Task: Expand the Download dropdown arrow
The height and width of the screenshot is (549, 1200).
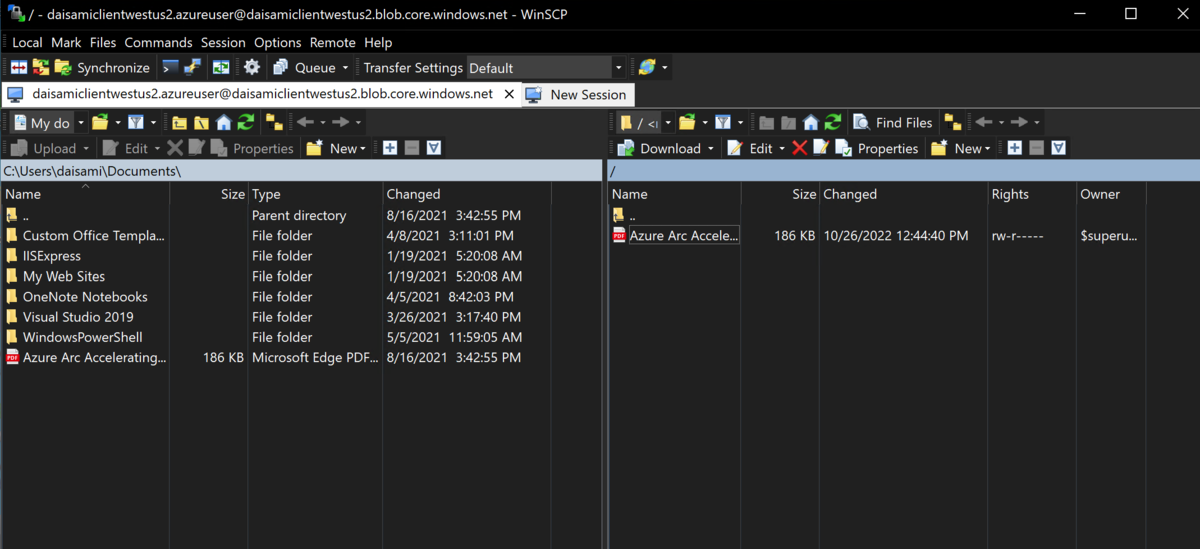Action: (x=711, y=148)
